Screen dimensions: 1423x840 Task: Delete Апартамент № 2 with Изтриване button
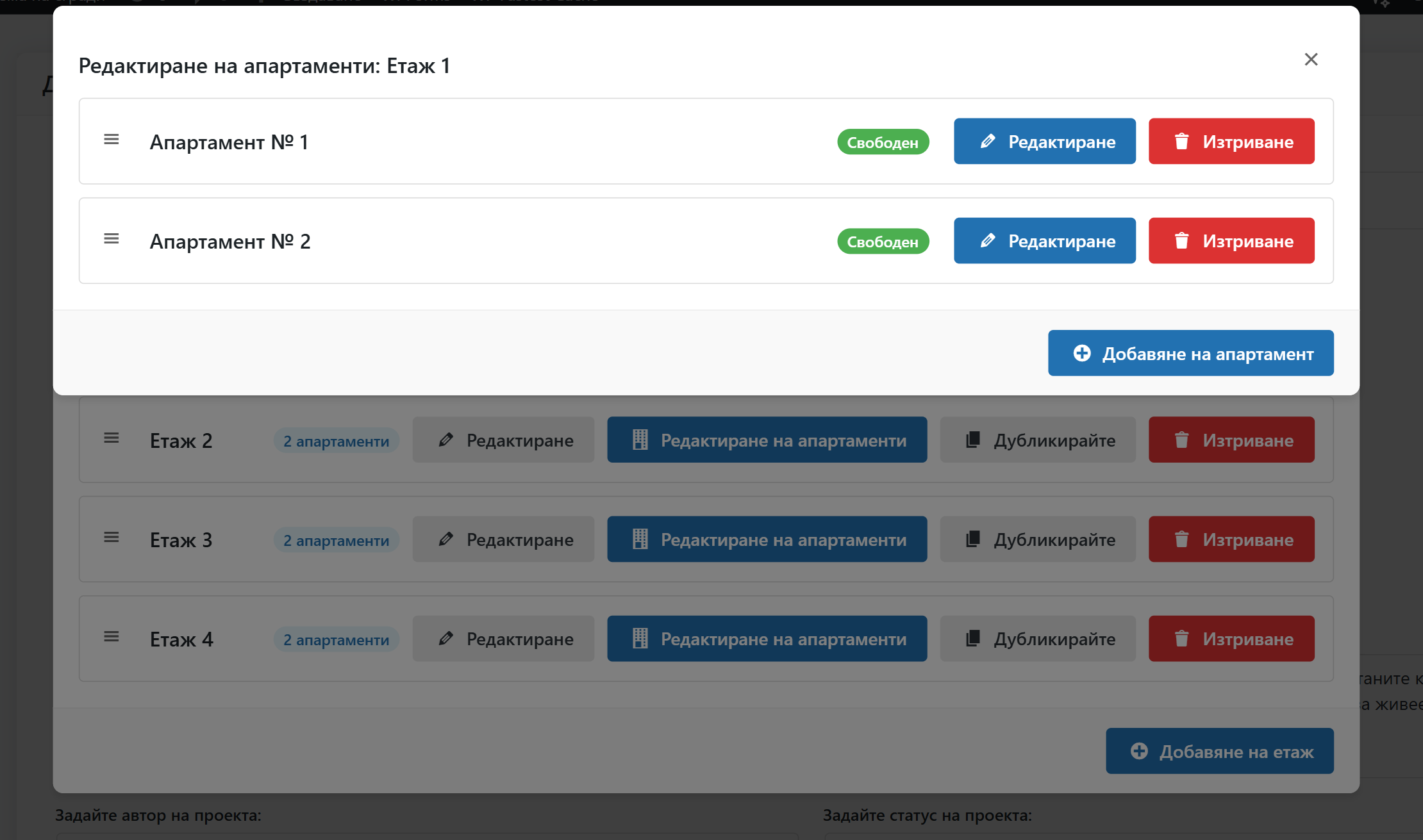(1231, 241)
